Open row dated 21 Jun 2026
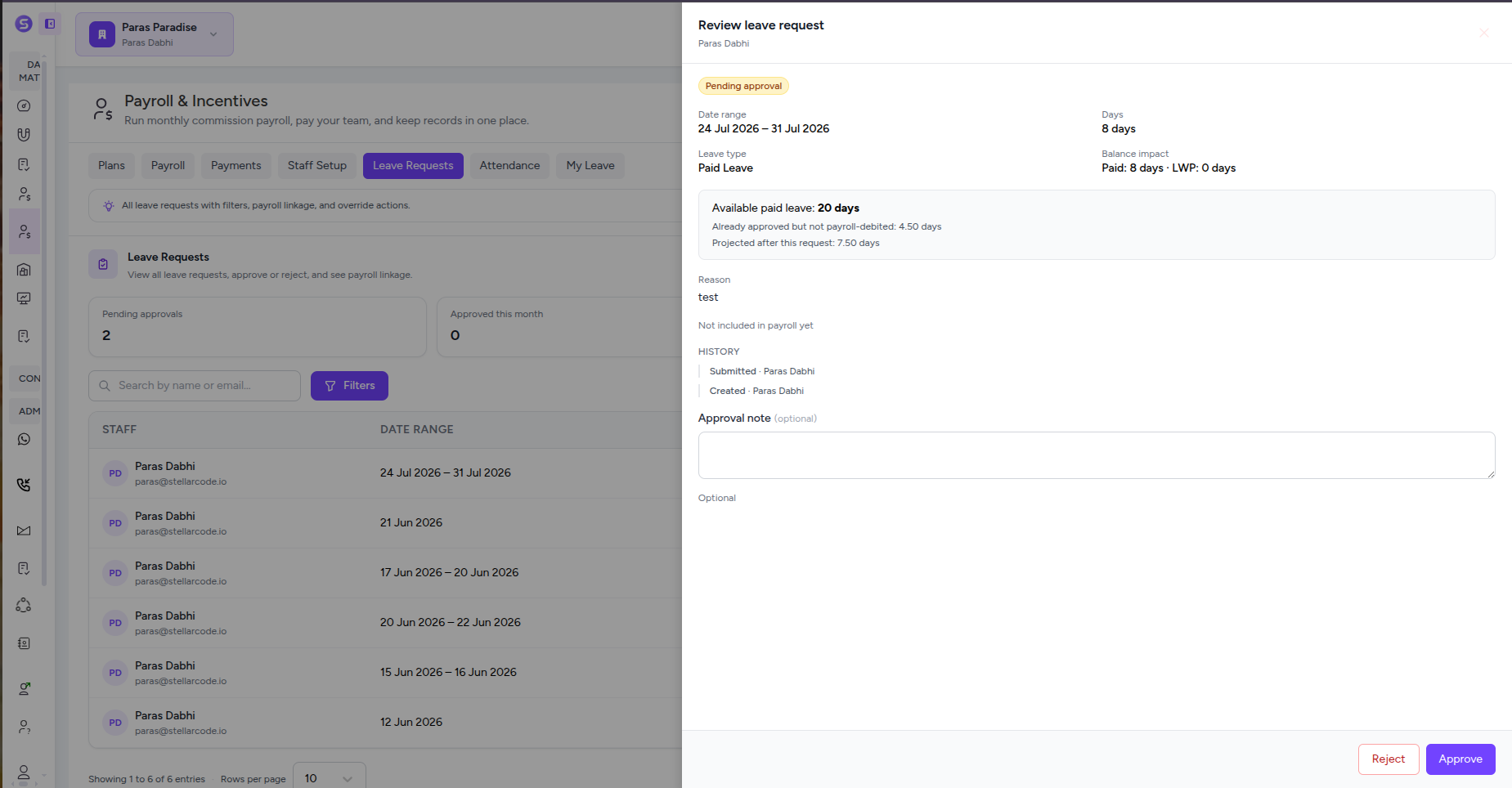 coord(385,523)
